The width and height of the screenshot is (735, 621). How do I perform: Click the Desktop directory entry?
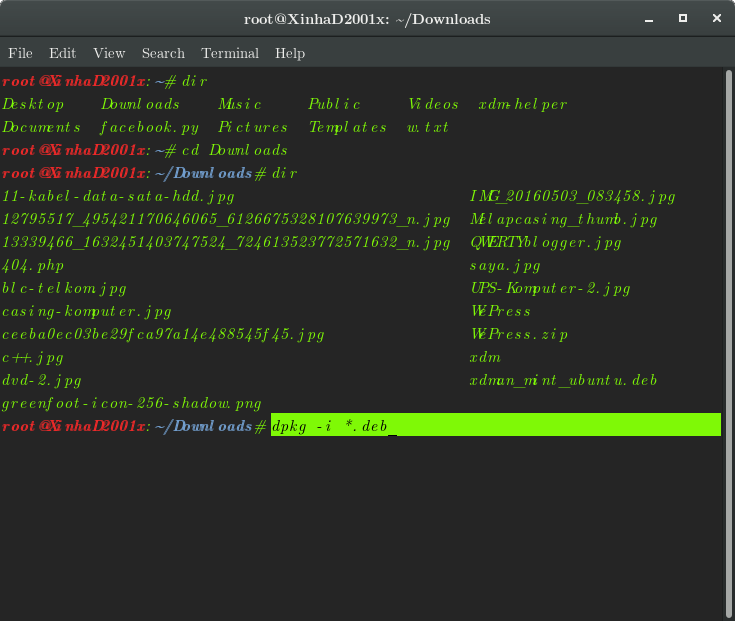click(x=33, y=104)
